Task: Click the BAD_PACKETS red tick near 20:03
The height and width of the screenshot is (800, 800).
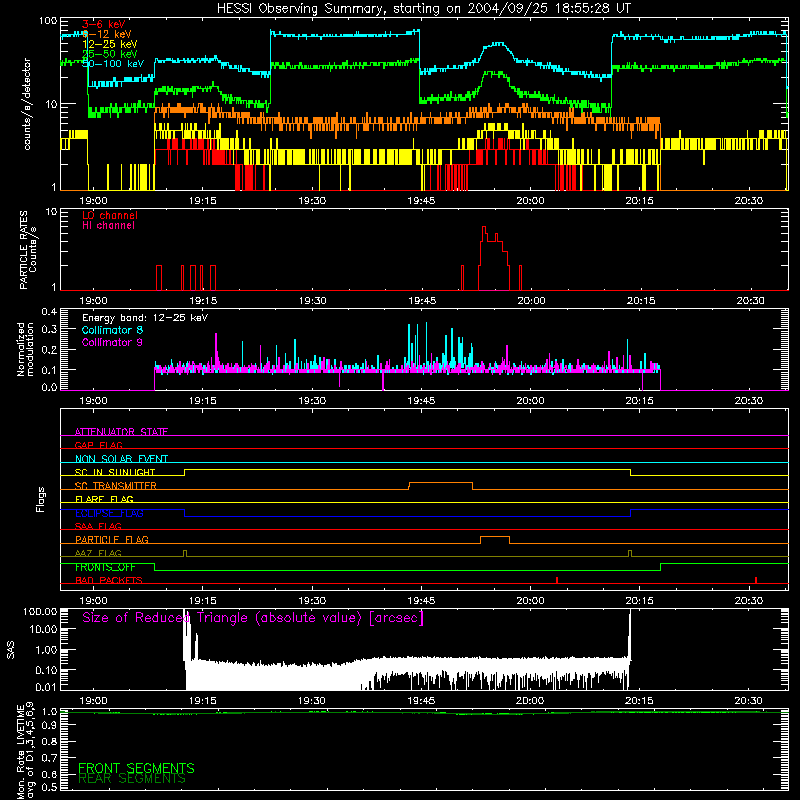Action: tap(557, 580)
